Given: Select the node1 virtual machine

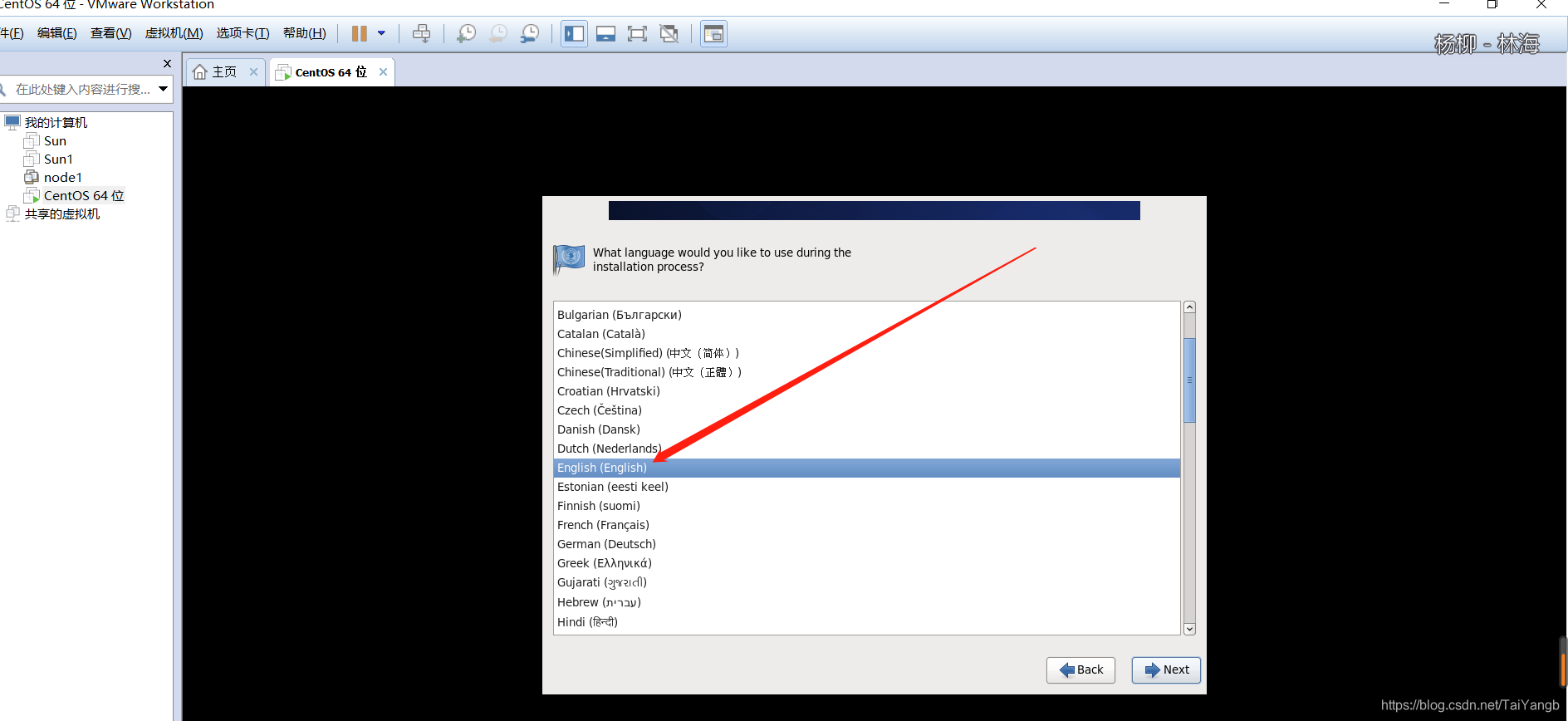Looking at the screenshot, I should (x=62, y=178).
